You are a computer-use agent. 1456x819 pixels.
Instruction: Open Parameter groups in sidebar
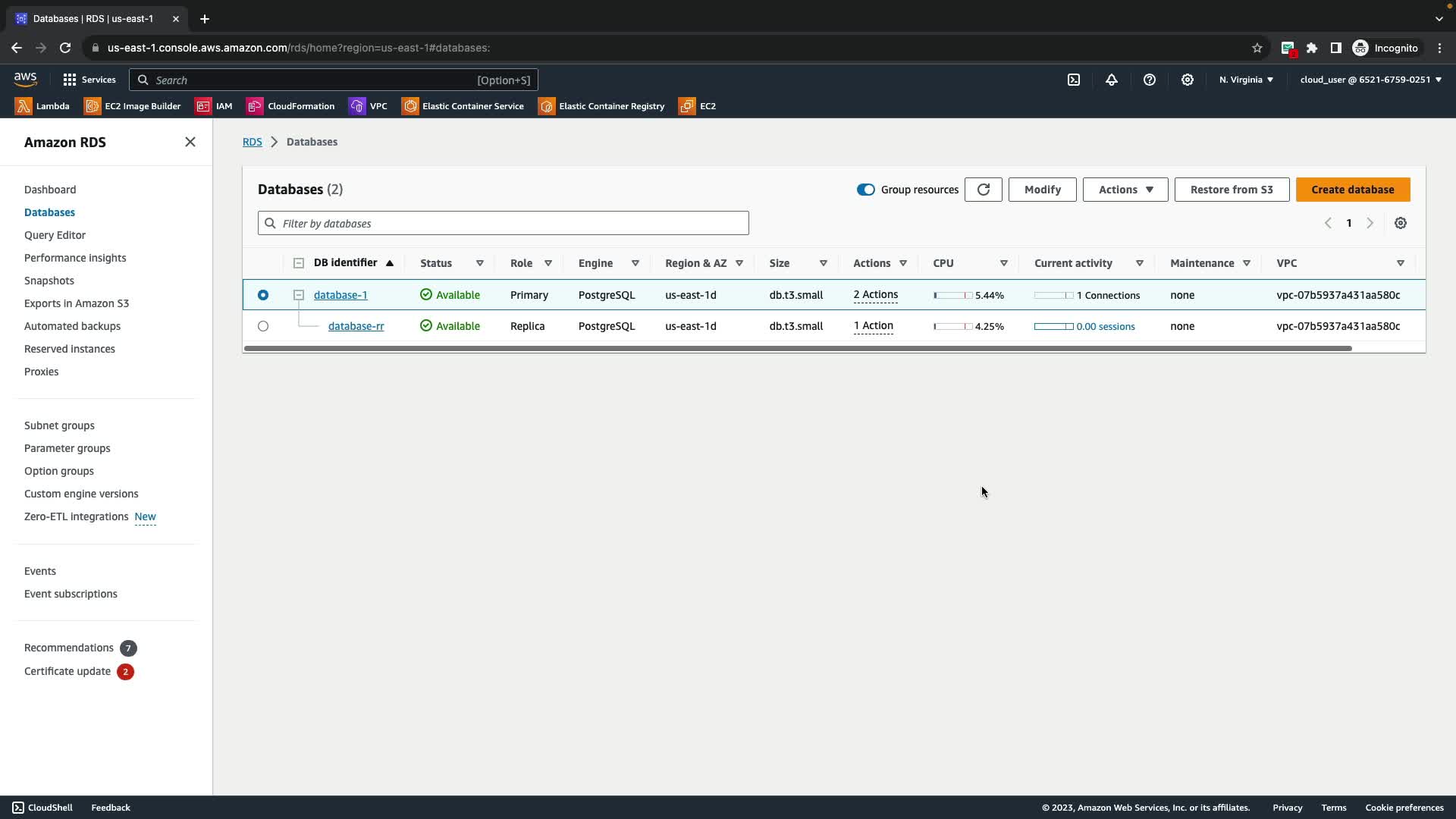pyautogui.click(x=67, y=448)
